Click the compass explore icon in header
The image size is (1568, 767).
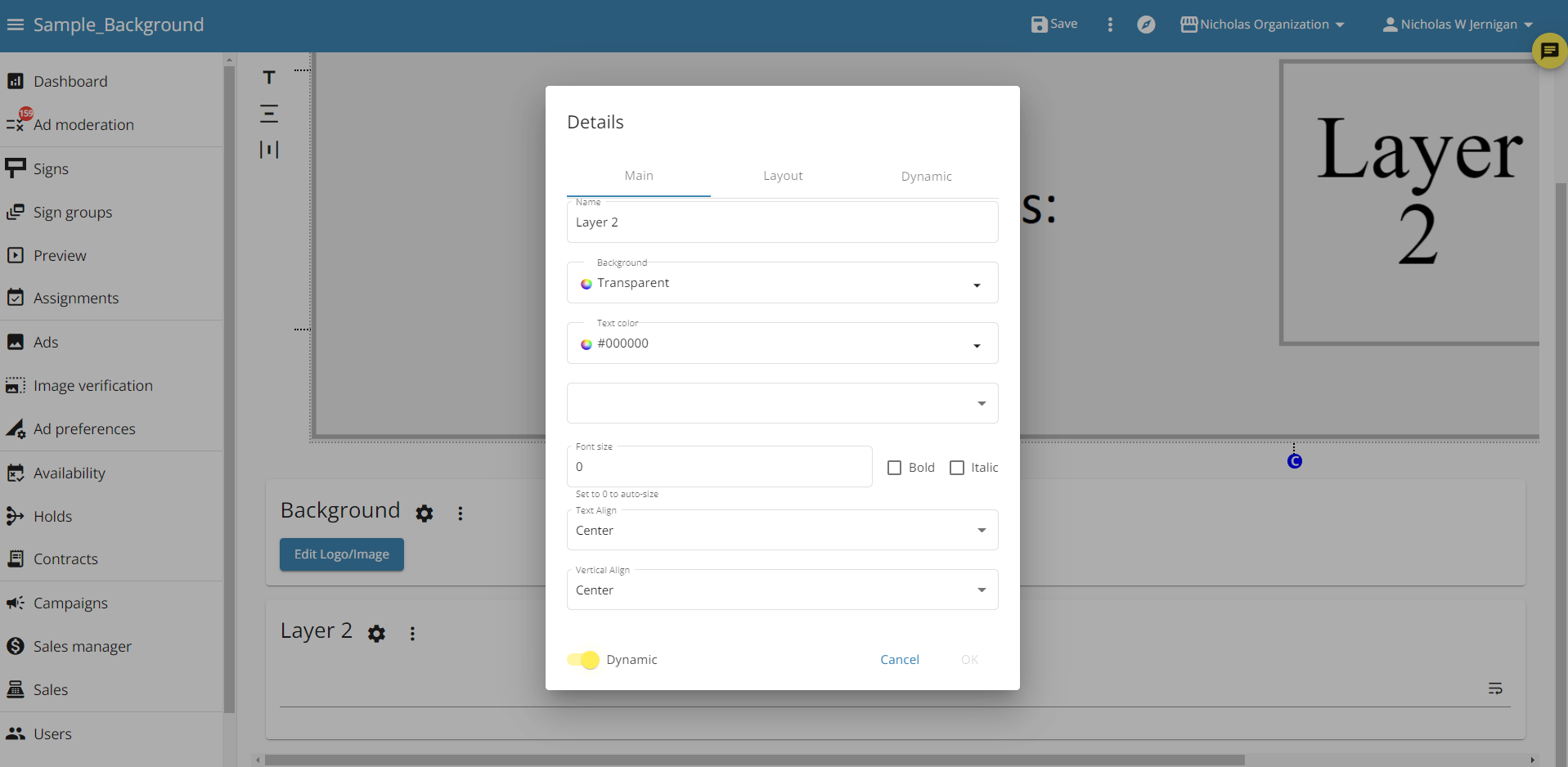pos(1146,25)
